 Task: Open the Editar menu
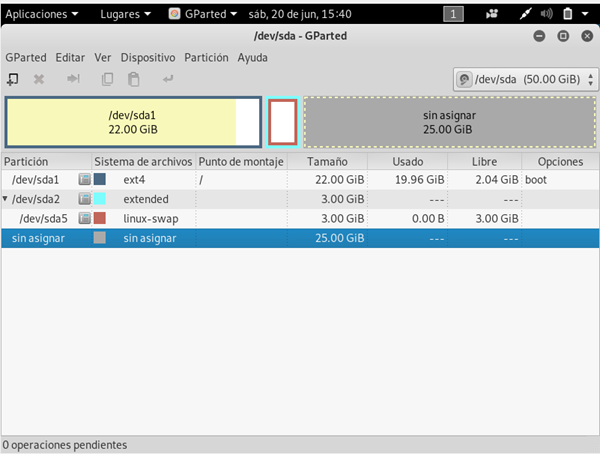70,58
